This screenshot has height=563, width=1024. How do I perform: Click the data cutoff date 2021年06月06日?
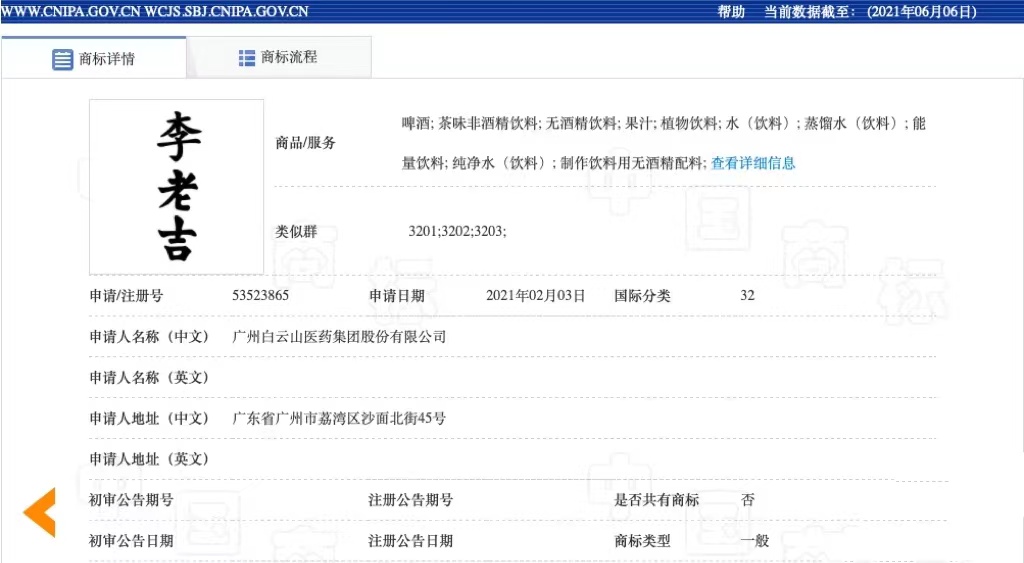pyautogui.click(x=922, y=12)
